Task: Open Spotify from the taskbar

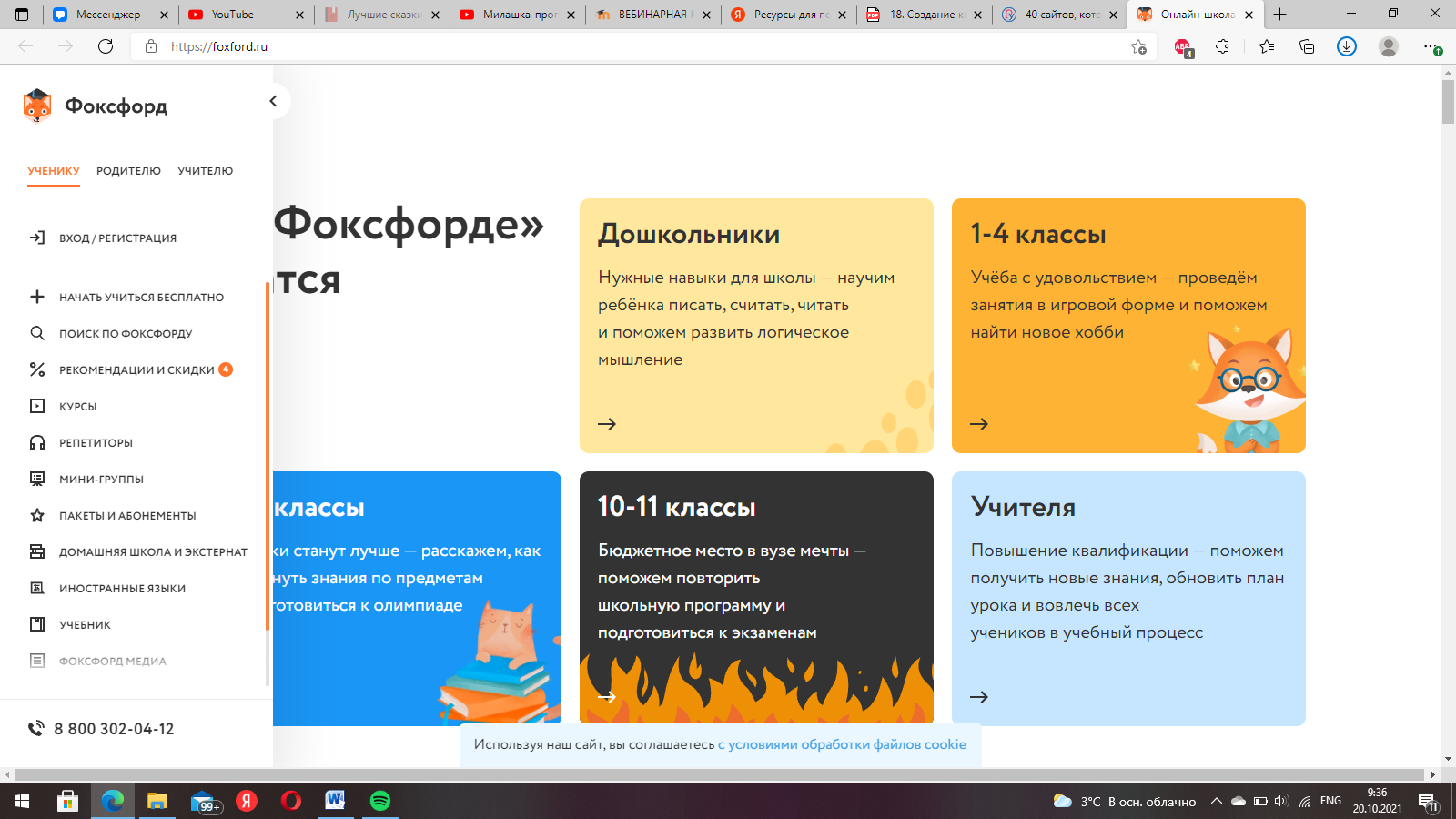Action: [380, 800]
